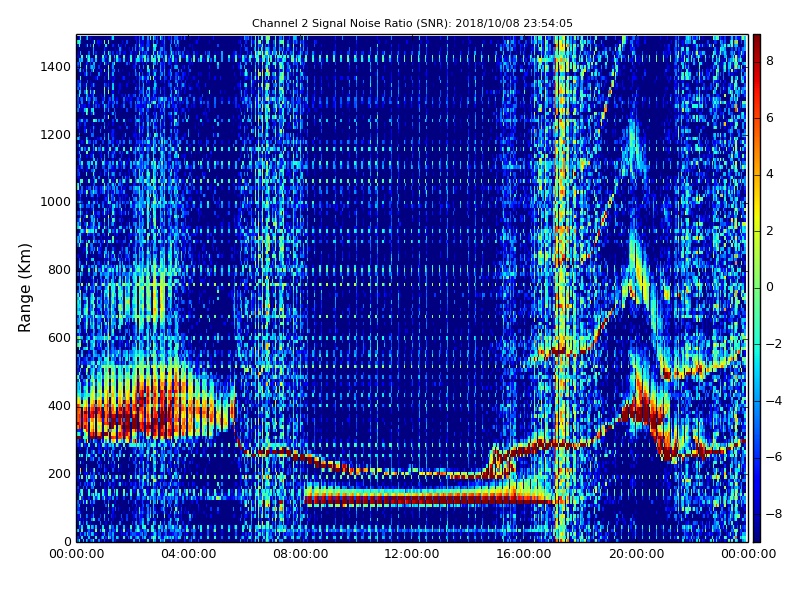The width and height of the screenshot is (800, 600).
Task: Click the 16:00:00 time axis label
Action: [524, 554]
